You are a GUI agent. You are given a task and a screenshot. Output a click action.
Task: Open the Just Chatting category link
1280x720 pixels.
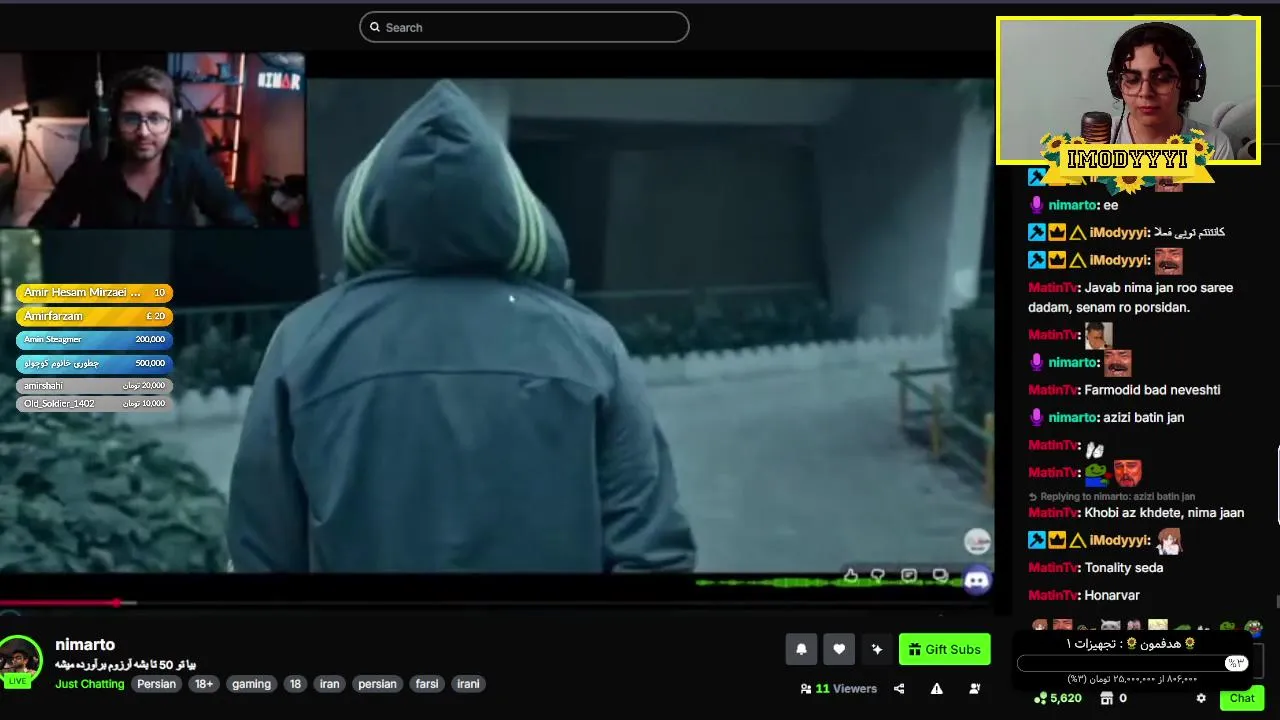pyautogui.click(x=90, y=684)
